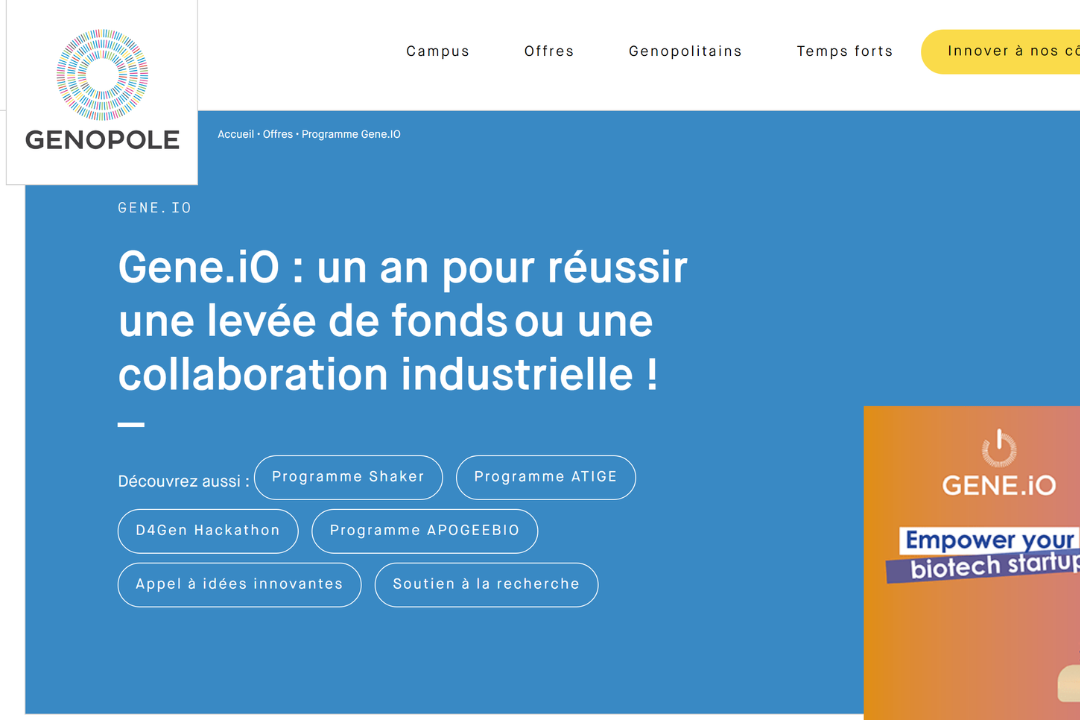Open the Campus menu
1080x720 pixels.
click(437, 51)
